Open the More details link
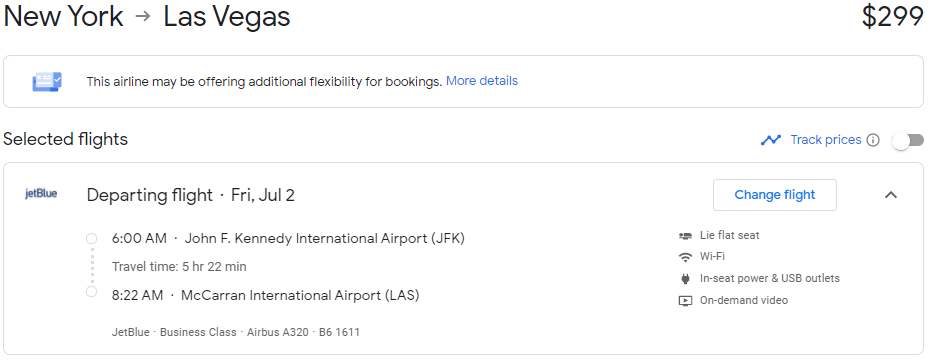 [x=482, y=81]
